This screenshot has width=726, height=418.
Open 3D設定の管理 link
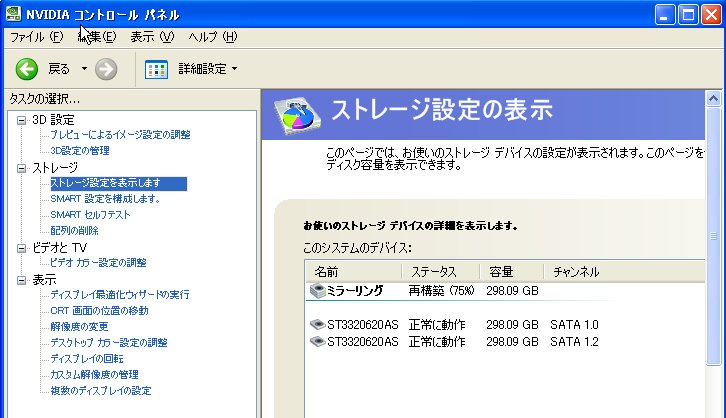[80, 150]
